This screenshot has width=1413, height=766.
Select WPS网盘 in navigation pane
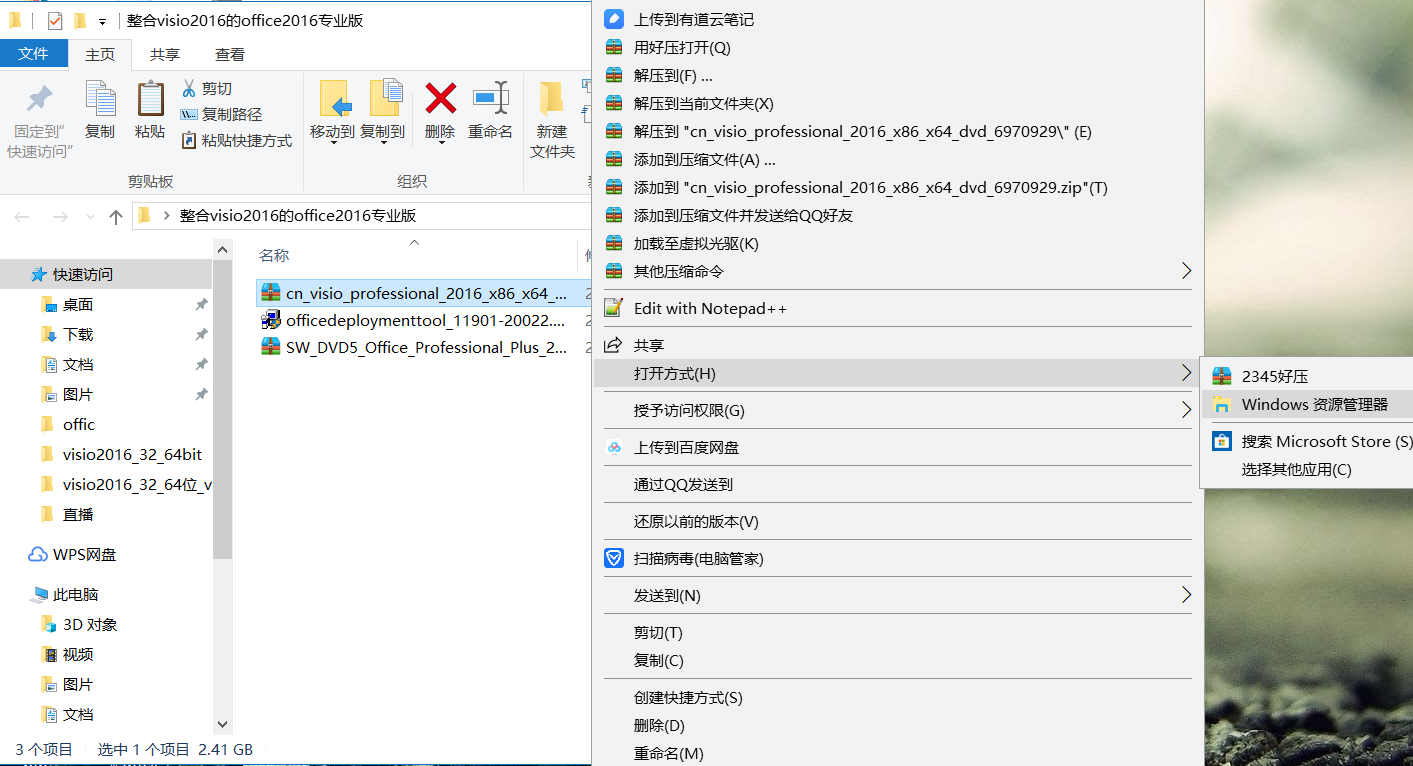click(x=84, y=554)
